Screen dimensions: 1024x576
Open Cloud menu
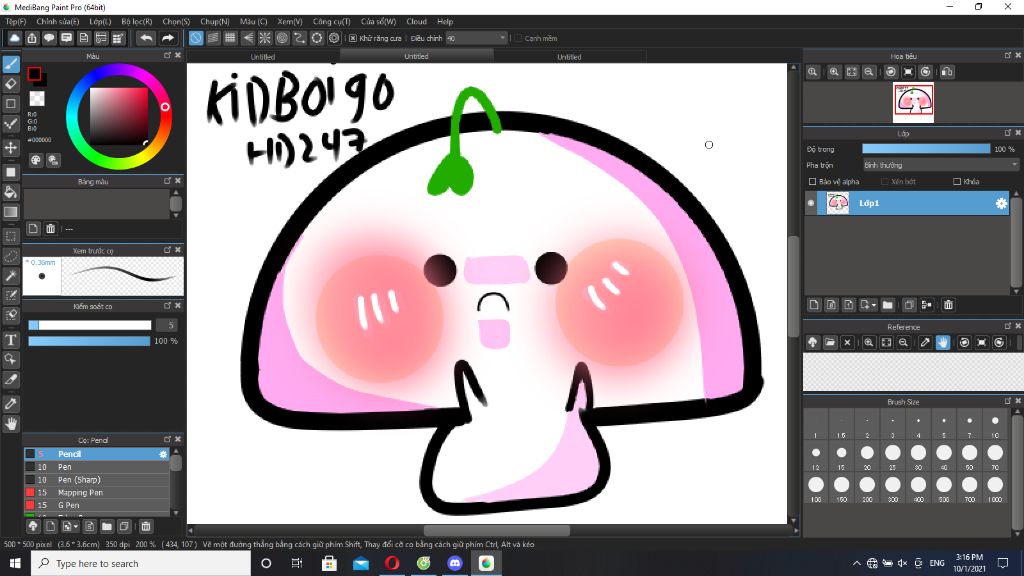(416, 22)
